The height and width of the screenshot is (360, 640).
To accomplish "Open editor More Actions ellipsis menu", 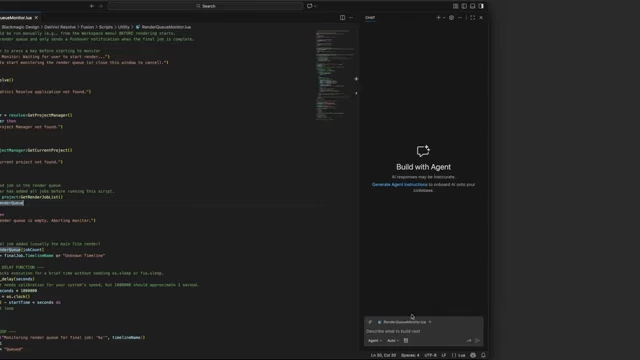I will tap(351, 18).
